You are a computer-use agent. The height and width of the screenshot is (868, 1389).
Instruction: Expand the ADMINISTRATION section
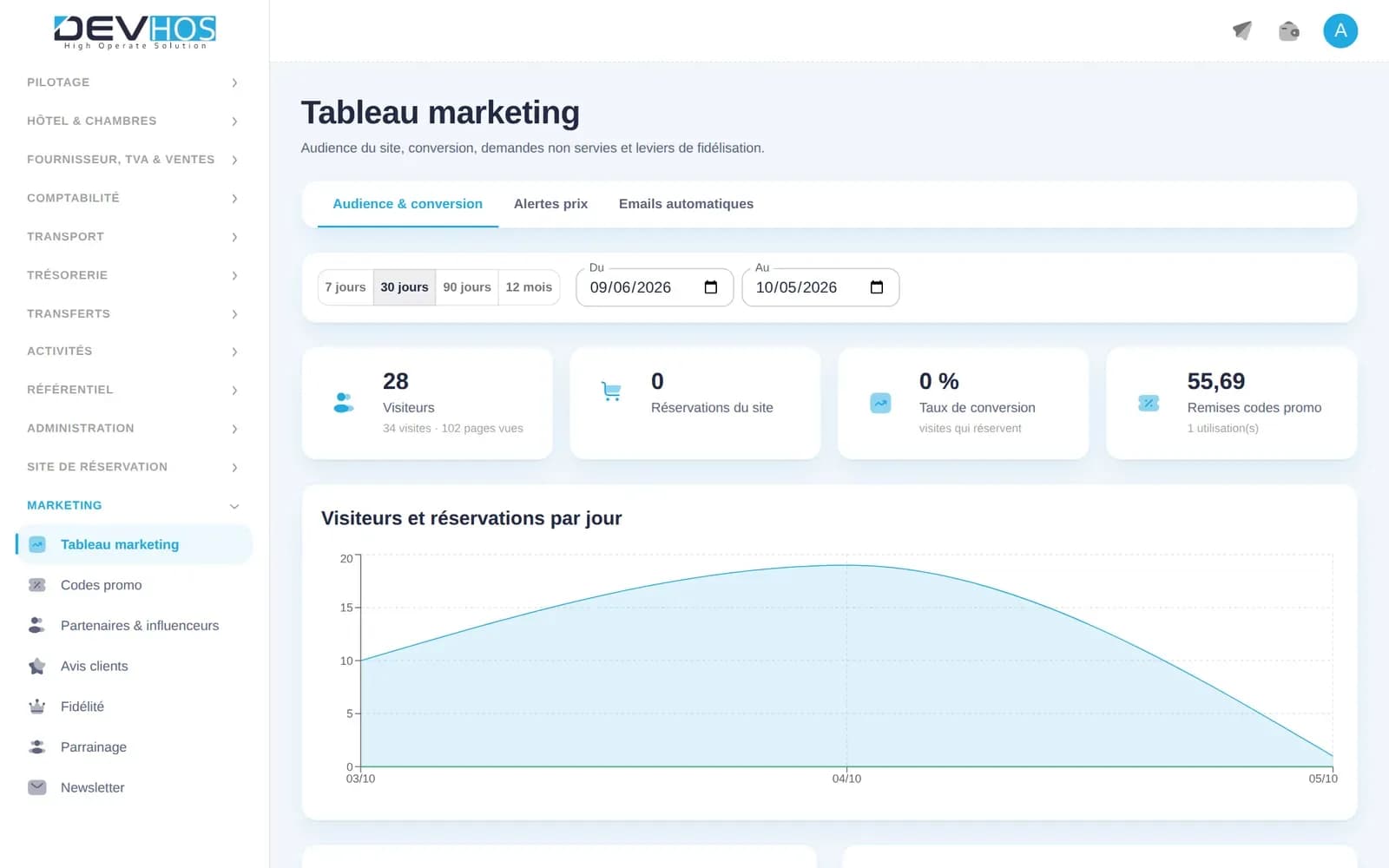coord(132,428)
